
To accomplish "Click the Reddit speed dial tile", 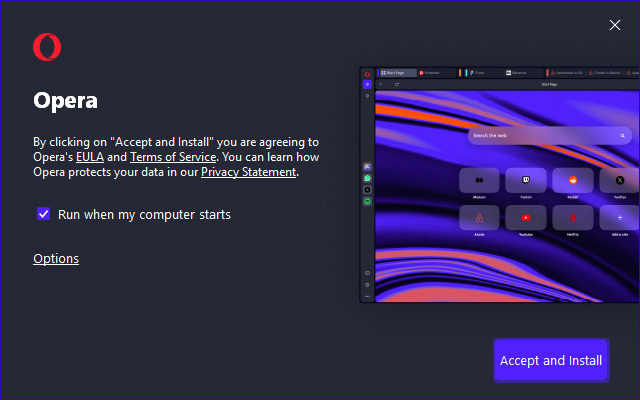I will coord(573,180).
